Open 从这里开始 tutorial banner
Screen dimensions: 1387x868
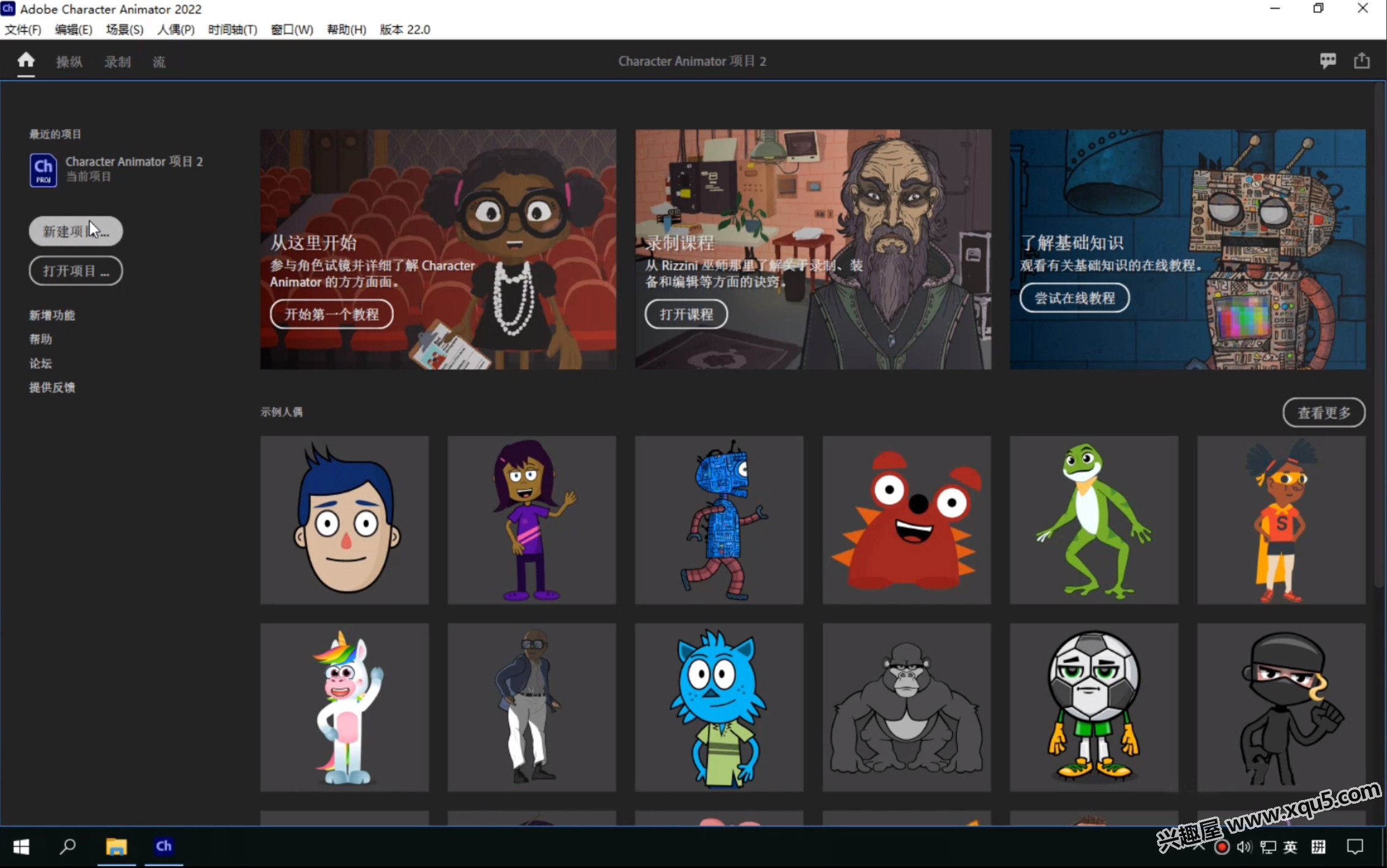pos(438,249)
